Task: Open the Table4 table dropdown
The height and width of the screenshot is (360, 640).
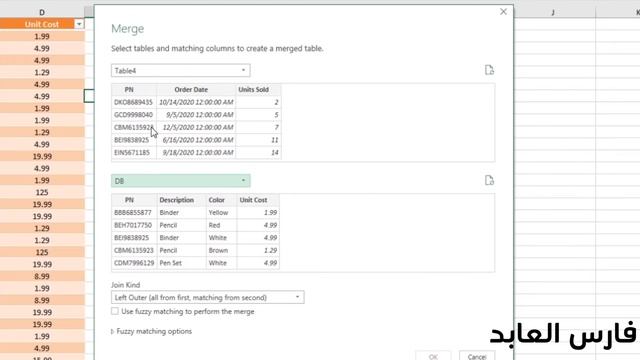Action: (x=180, y=70)
